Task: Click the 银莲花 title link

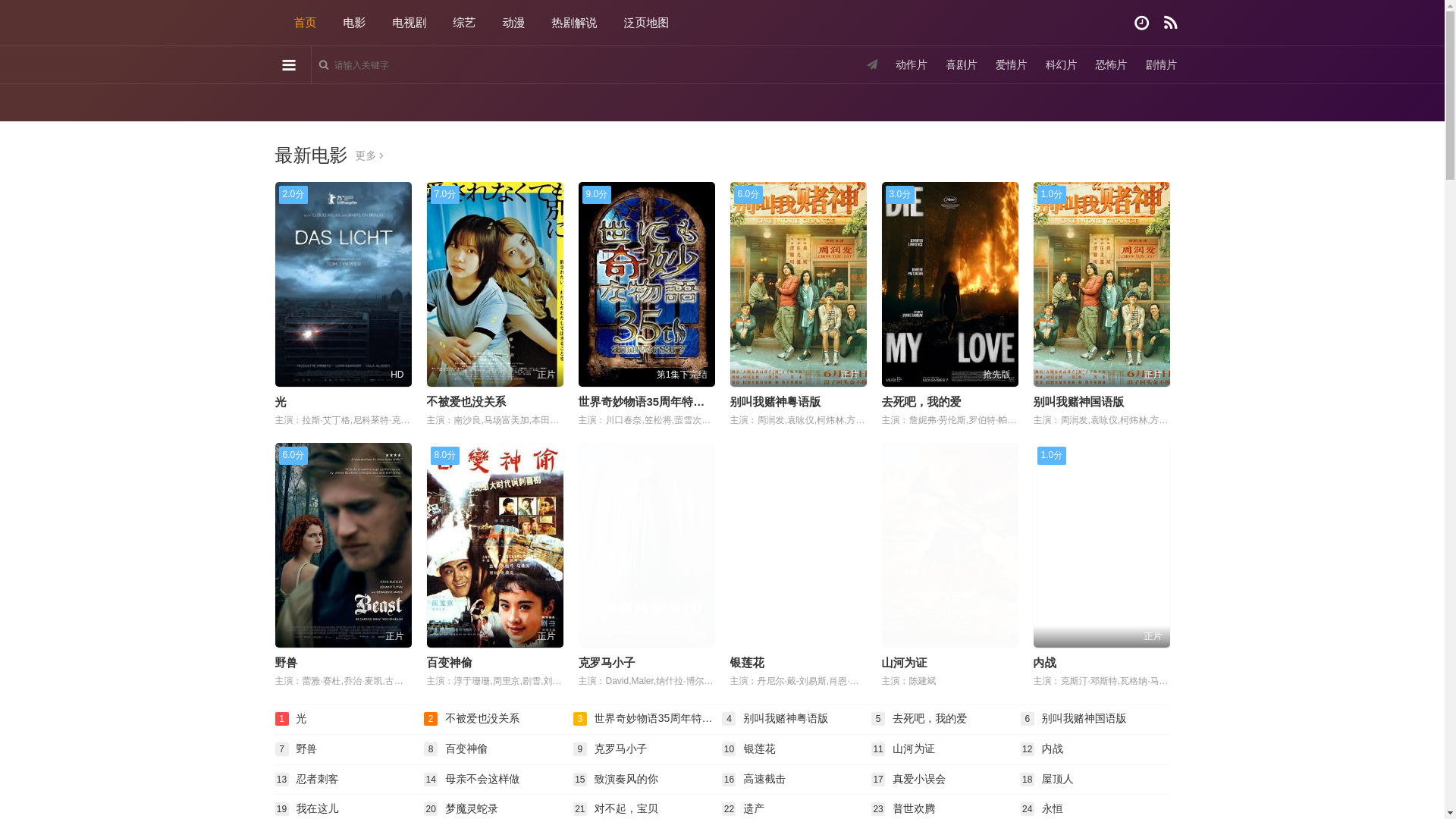Action: 747,663
